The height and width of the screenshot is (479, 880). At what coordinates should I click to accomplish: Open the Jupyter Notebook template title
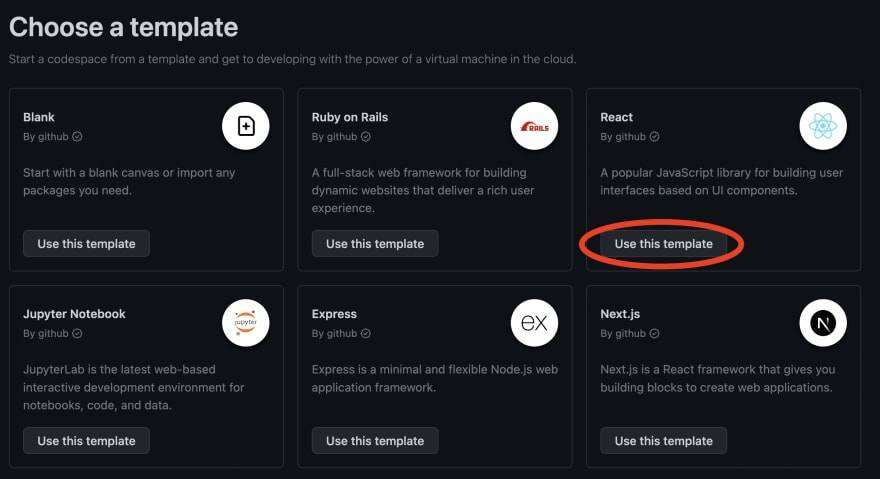pyautogui.click(x=74, y=314)
